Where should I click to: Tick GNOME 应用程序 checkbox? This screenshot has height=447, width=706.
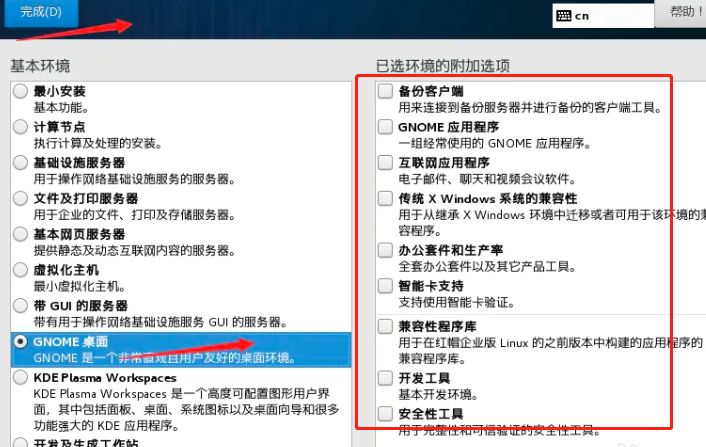tap(385, 127)
